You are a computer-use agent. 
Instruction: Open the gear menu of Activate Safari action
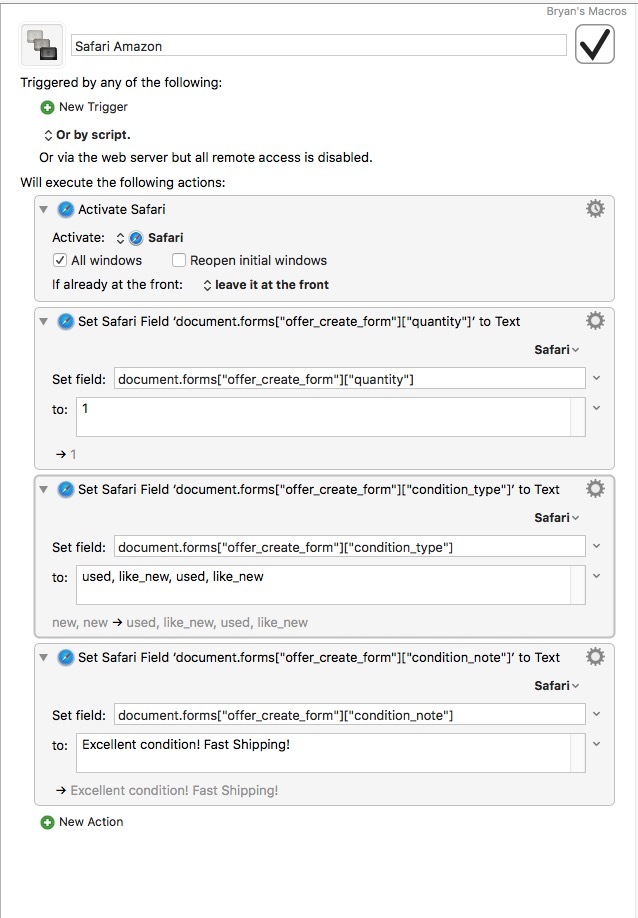pos(595,209)
